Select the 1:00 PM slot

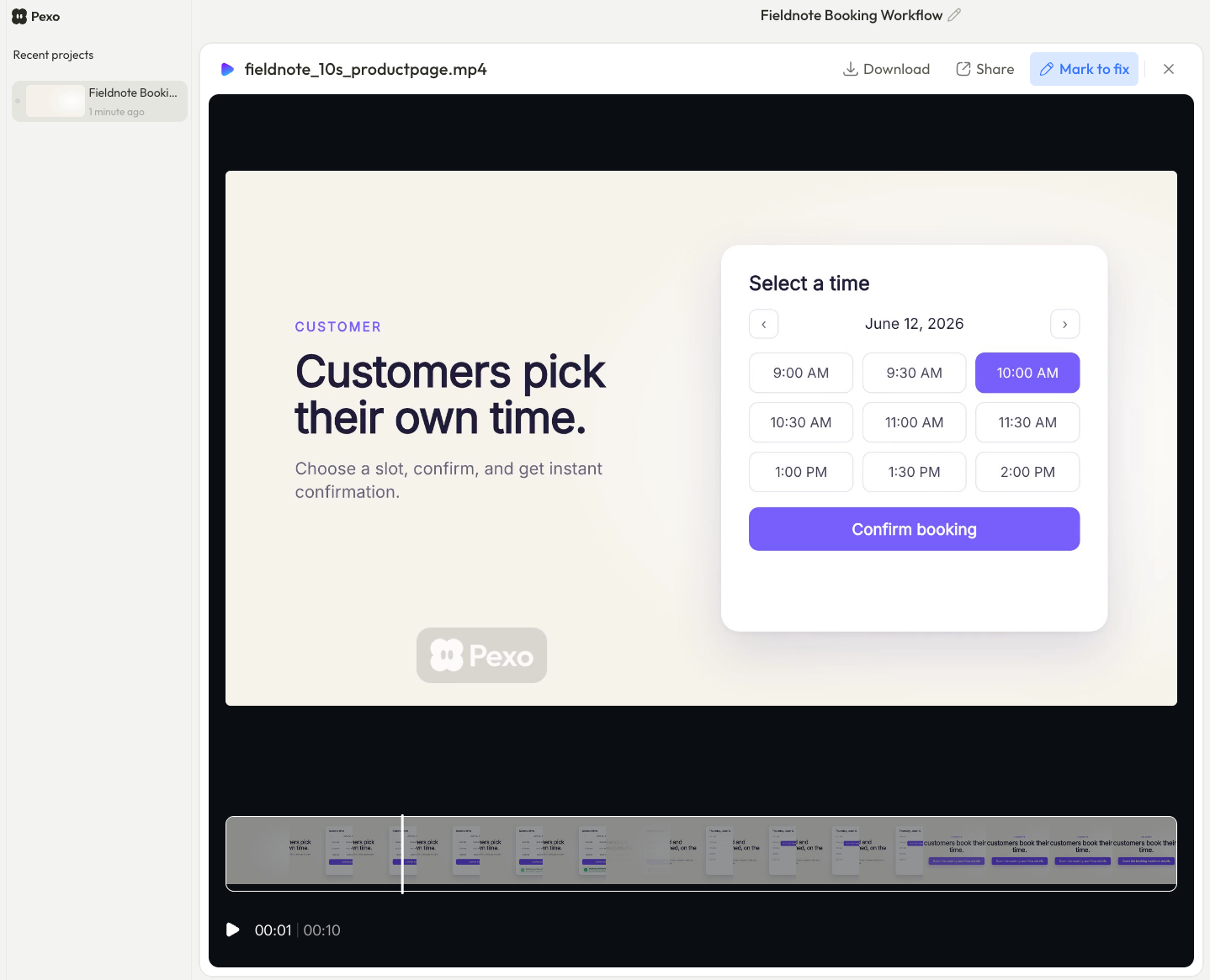tap(801, 472)
